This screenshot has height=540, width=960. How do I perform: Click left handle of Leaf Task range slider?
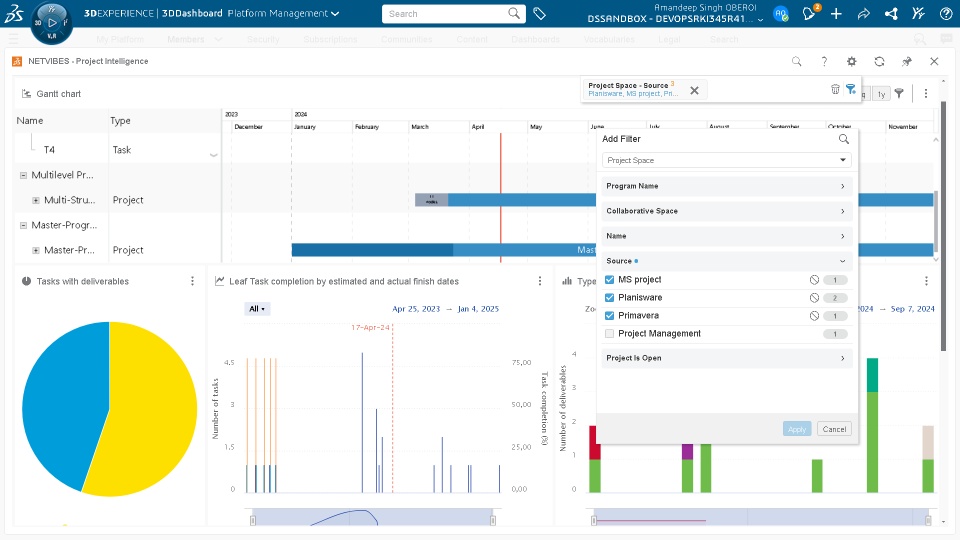click(x=253, y=520)
